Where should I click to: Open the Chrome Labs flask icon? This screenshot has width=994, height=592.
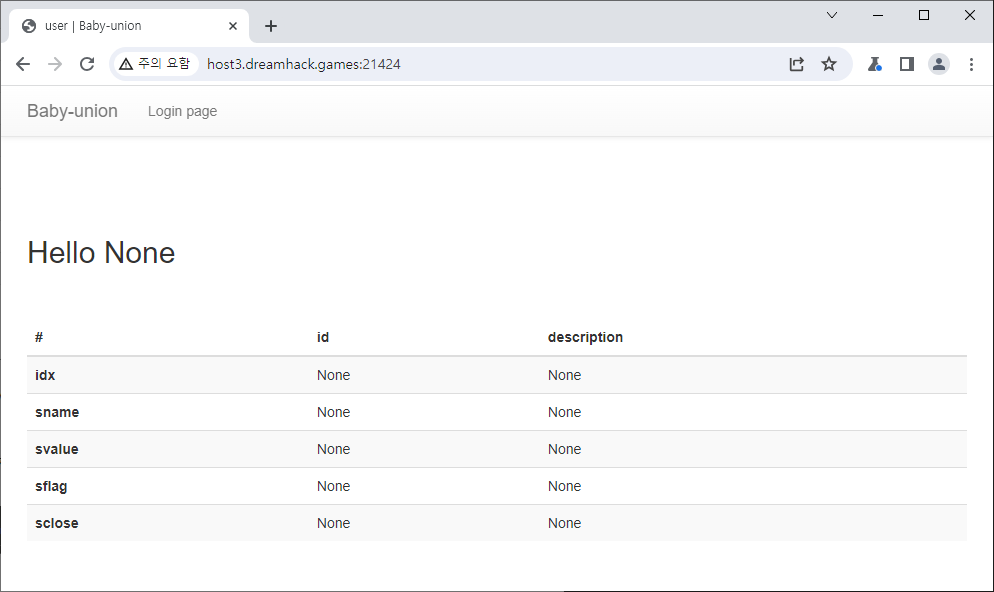pyautogui.click(x=874, y=64)
